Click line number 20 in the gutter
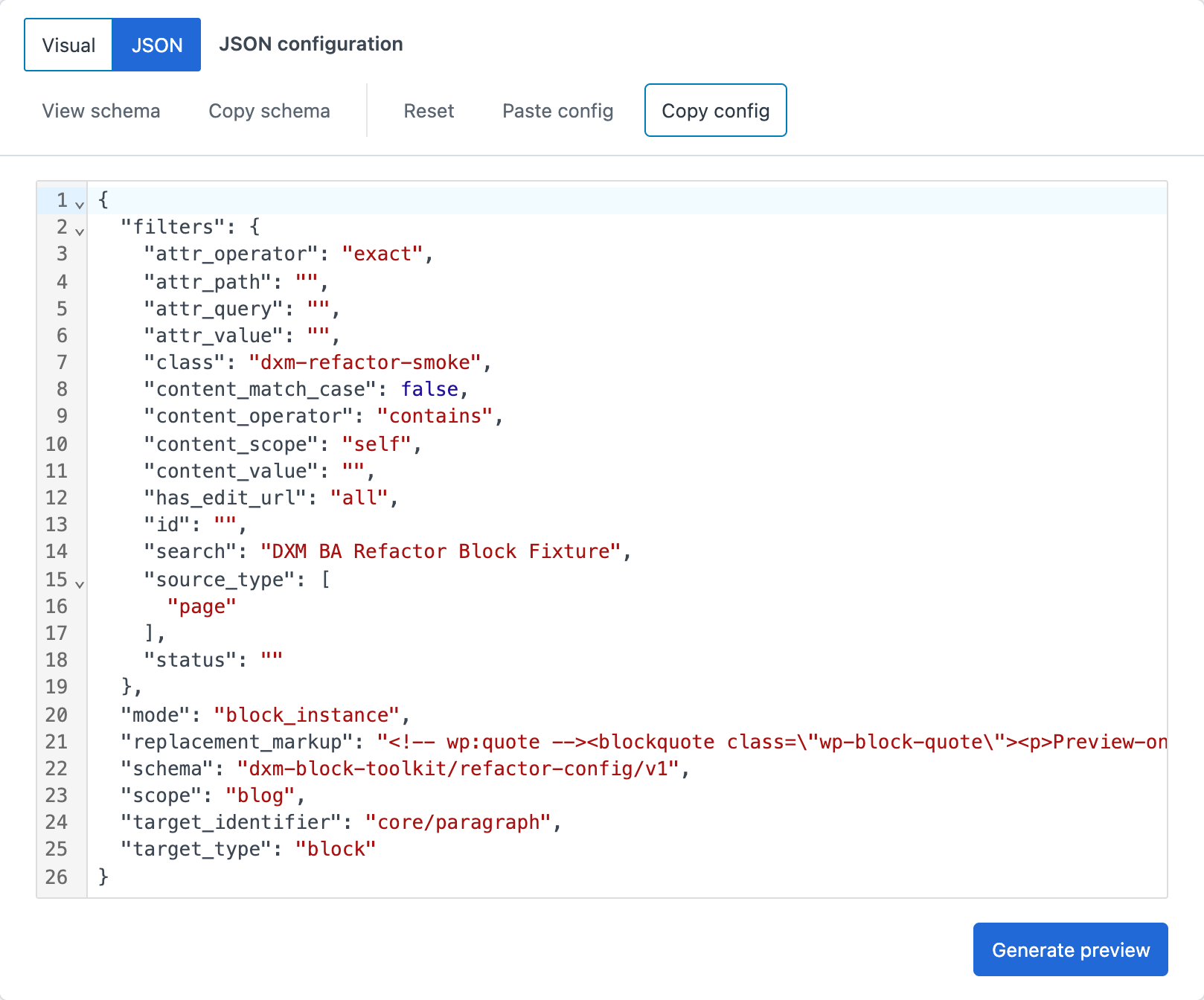The width and height of the screenshot is (1204, 1000). [57, 715]
